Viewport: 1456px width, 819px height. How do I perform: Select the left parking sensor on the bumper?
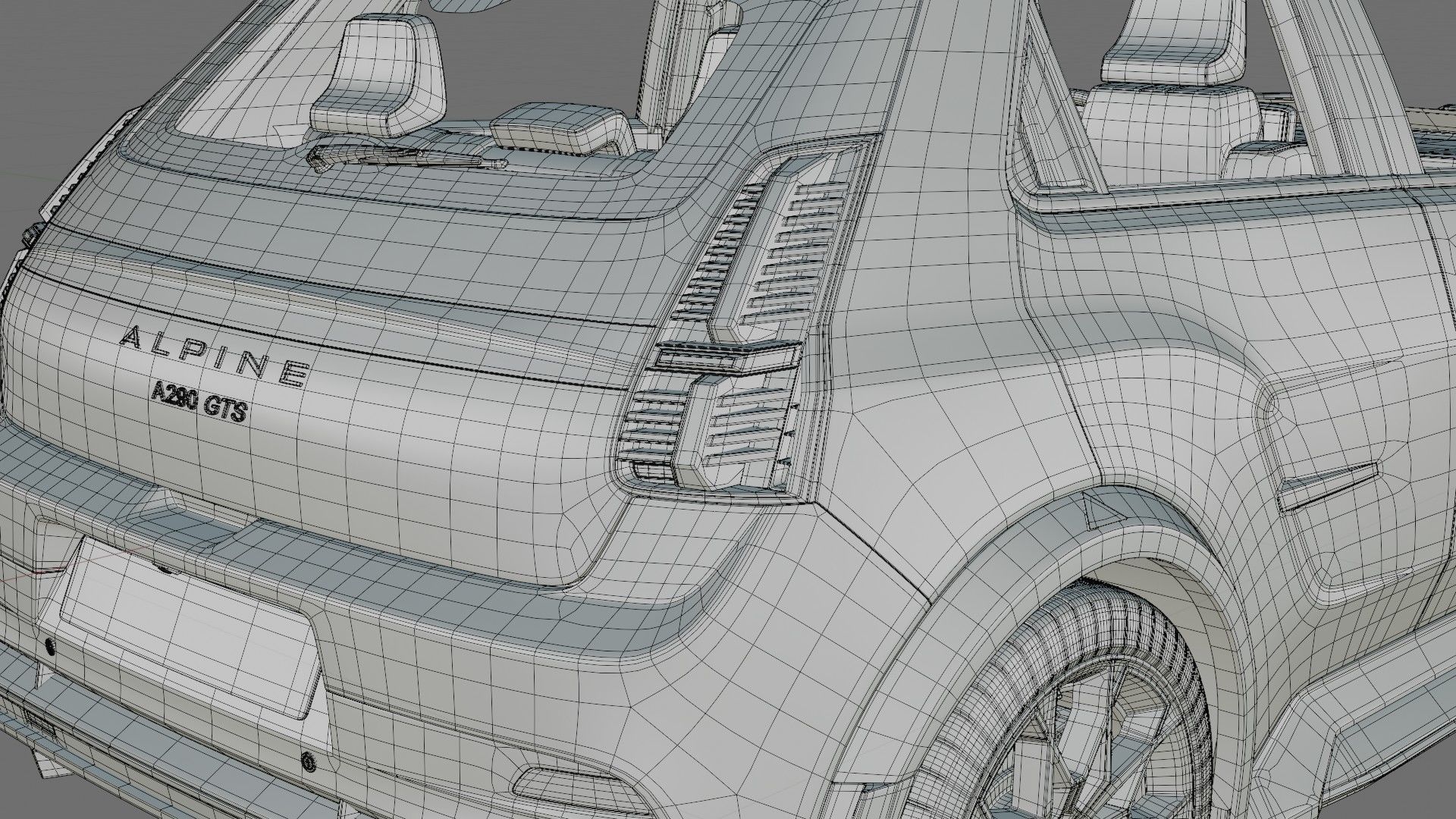click(51, 645)
